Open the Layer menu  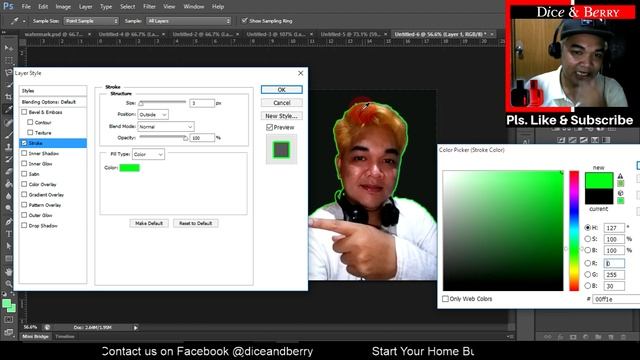pos(85,7)
